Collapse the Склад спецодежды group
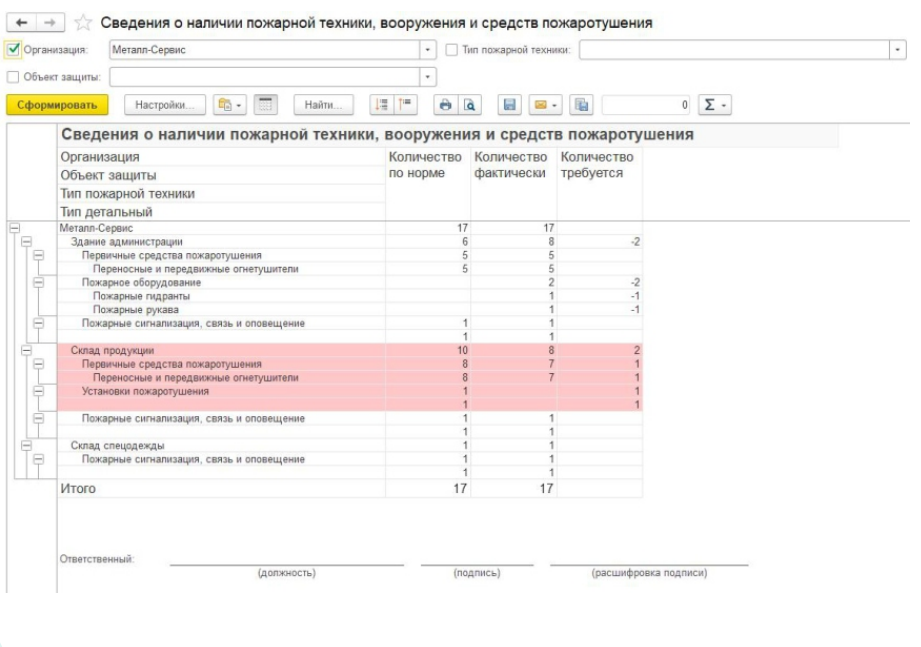The height and width of the screenshot is (647, 921). (26, 446)
